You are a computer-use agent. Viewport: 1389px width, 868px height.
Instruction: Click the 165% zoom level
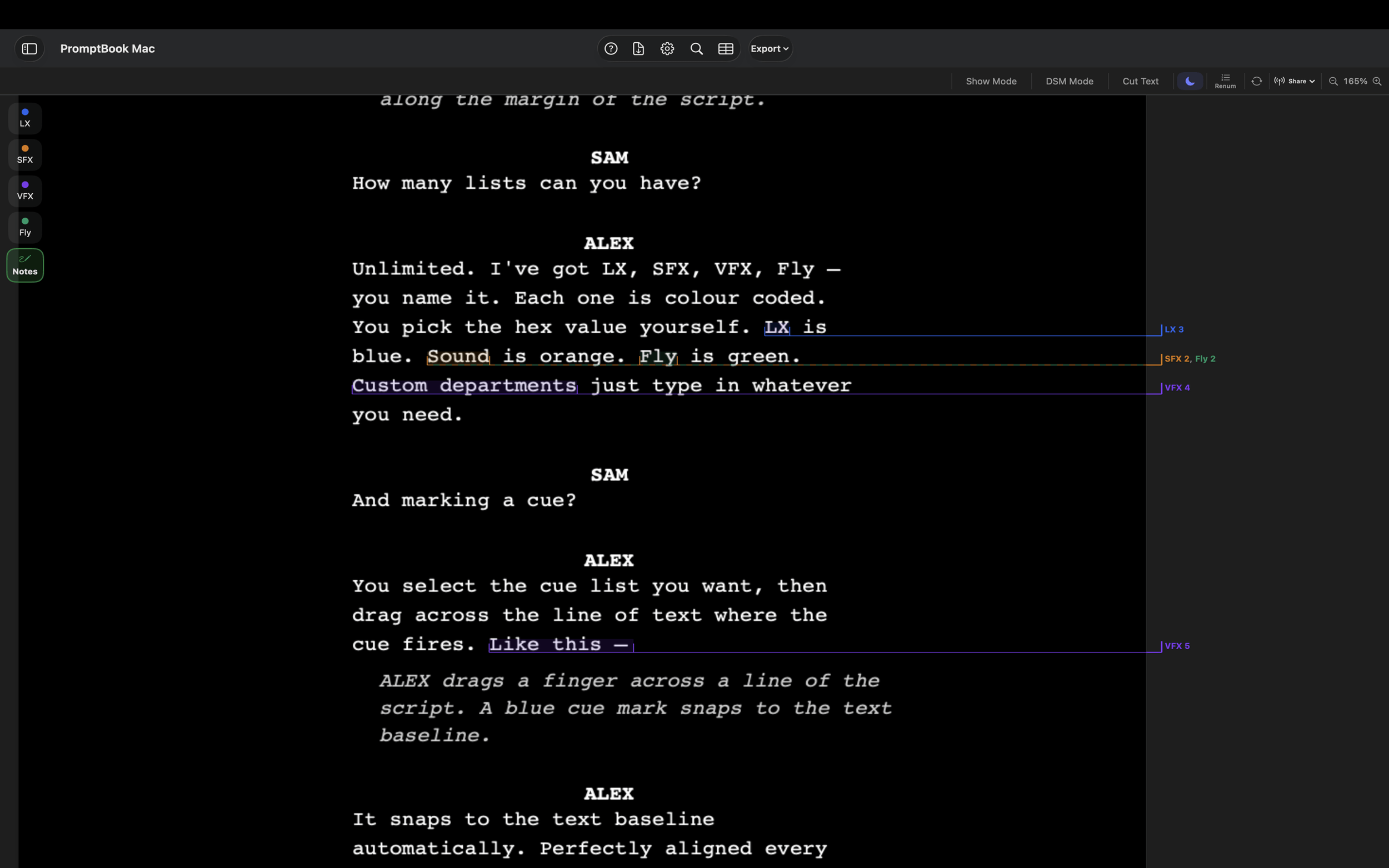click(x=1355, y=82)
